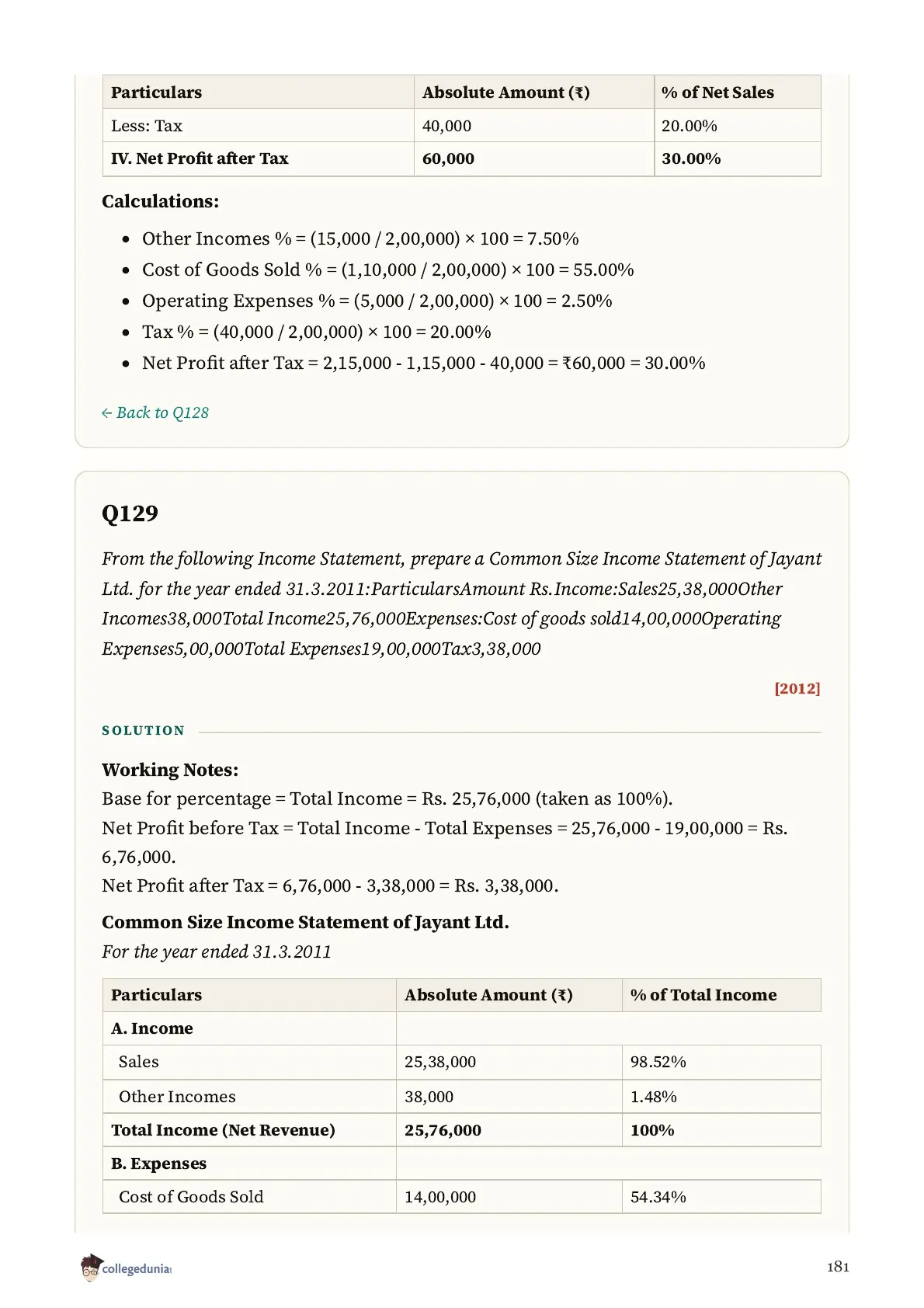Viewport: 924px width, 1308px height.
Task: Click the Other Incomes 1.48% cell
Action: 721,1096
